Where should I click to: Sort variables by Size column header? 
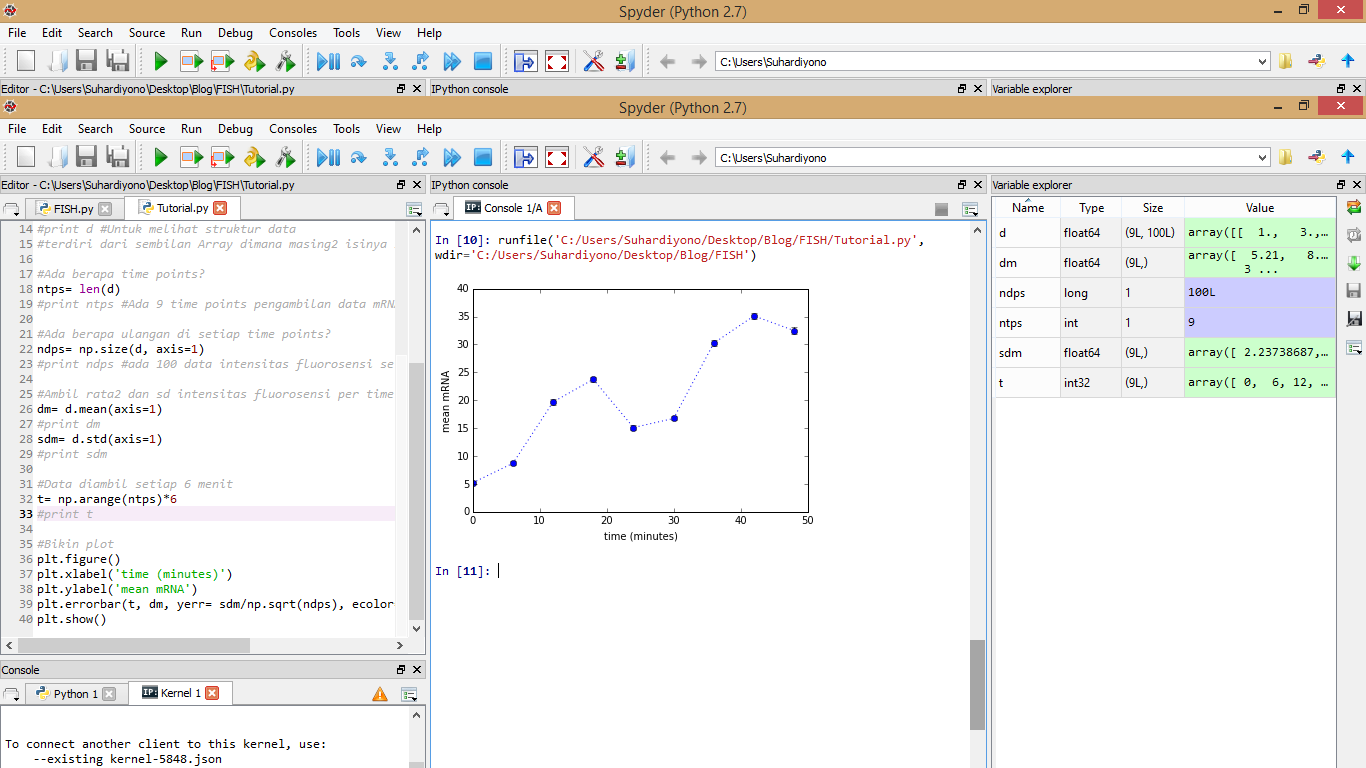point(1153,208)
